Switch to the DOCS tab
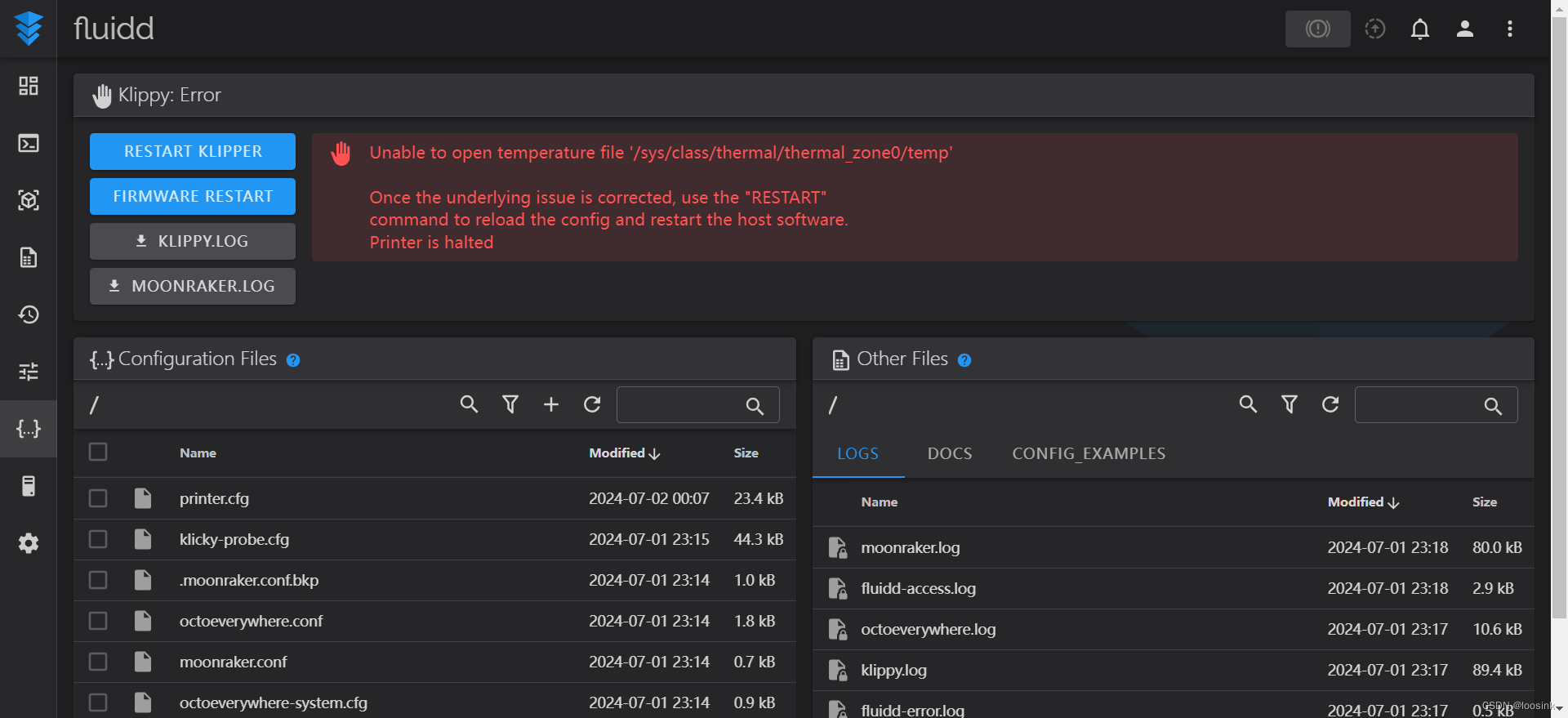This screenshot has width=1568, height=718. pos(950,453)
